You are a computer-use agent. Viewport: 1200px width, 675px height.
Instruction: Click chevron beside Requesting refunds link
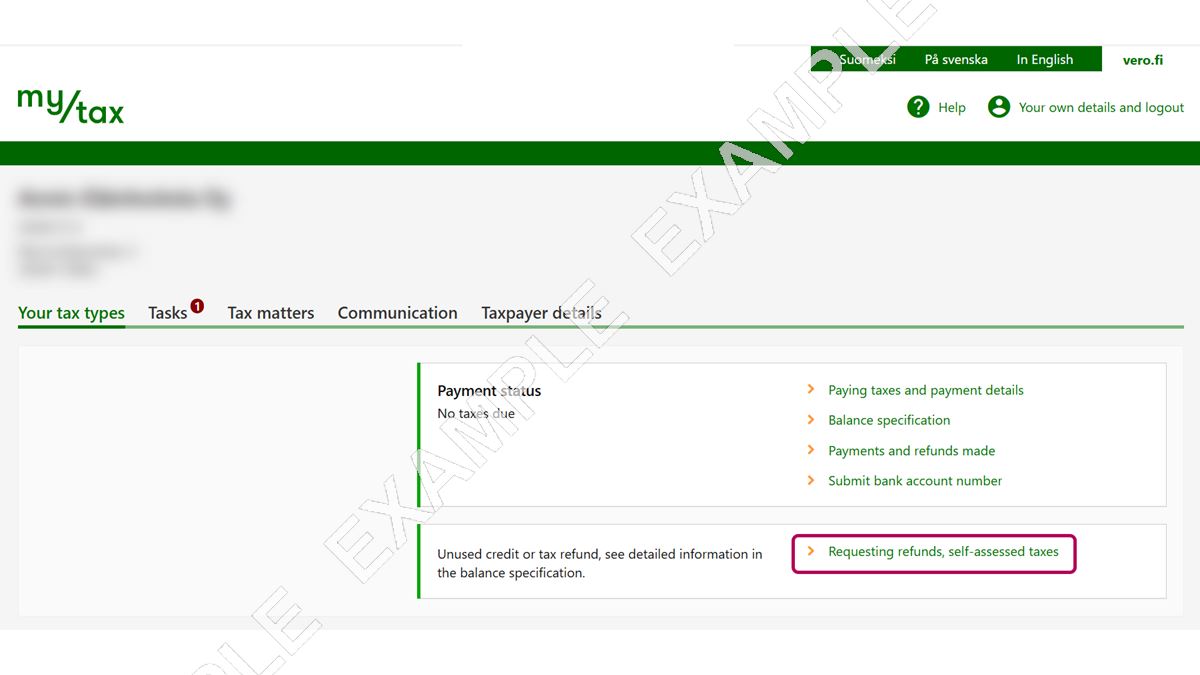tap(811, 551)
